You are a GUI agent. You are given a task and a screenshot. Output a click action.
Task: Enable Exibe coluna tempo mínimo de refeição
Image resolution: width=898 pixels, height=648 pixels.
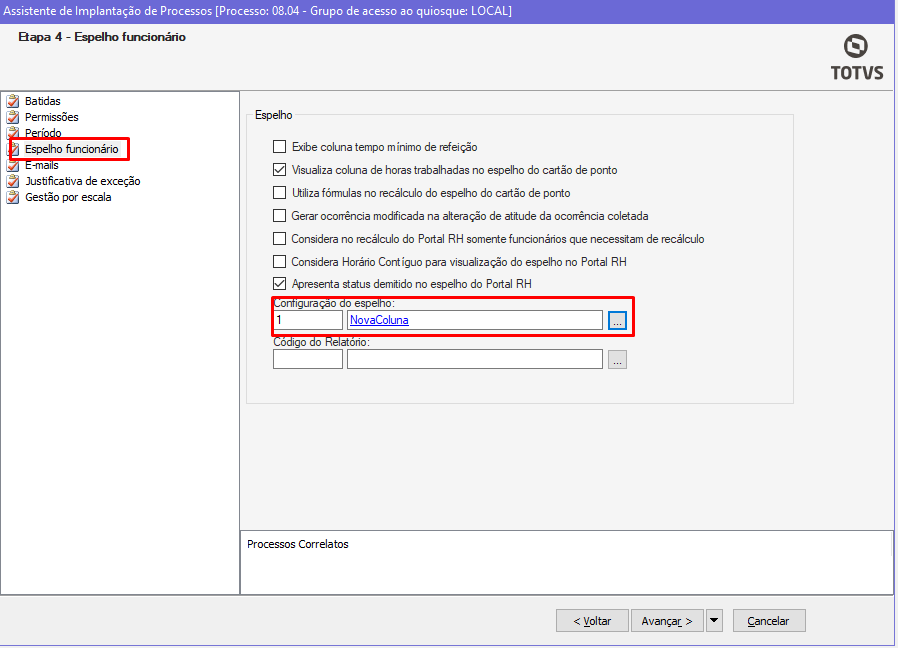280,147
